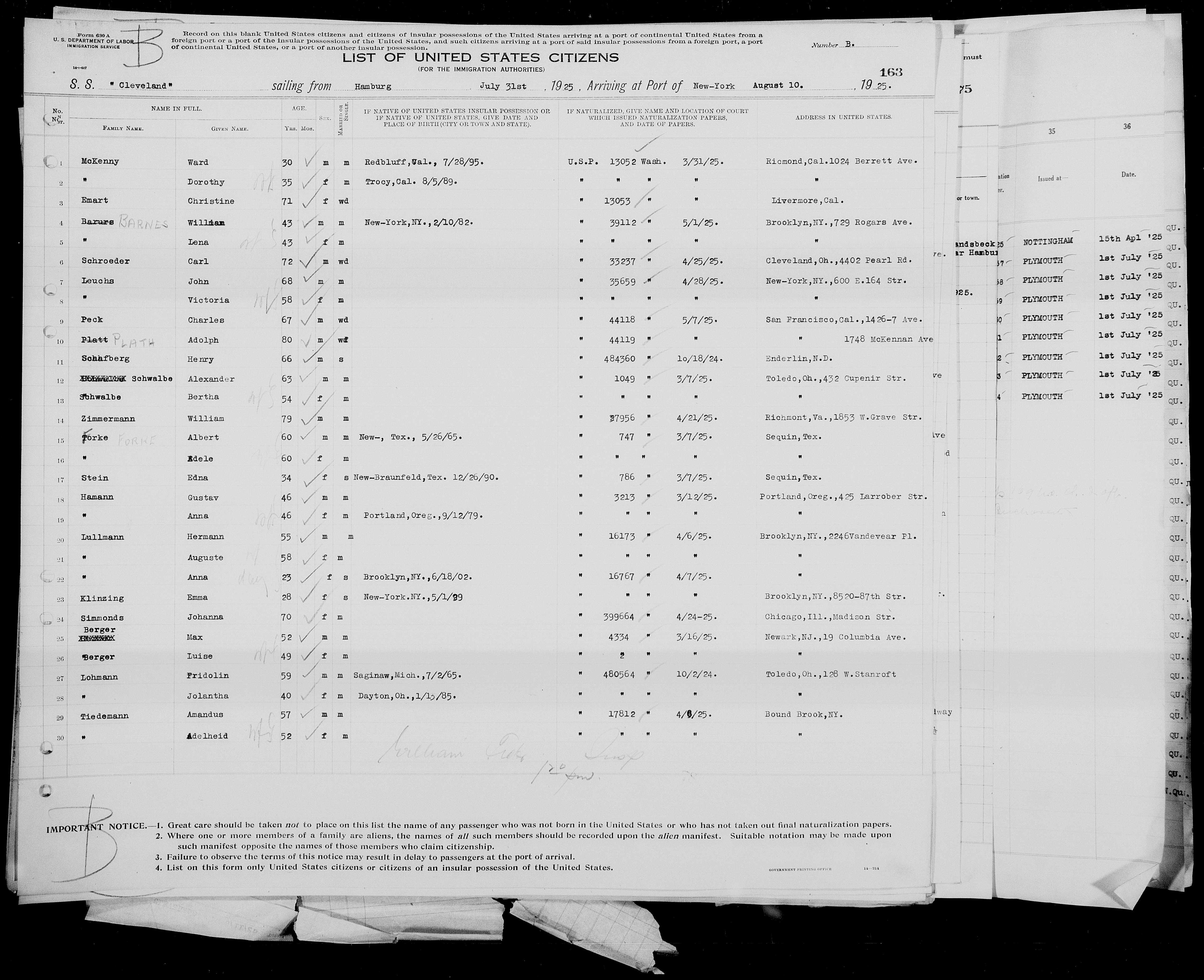The height and width of the screenshot is (980, 1204).
Task: Select family name 'Schafberg'
Action: coord(105,359)
